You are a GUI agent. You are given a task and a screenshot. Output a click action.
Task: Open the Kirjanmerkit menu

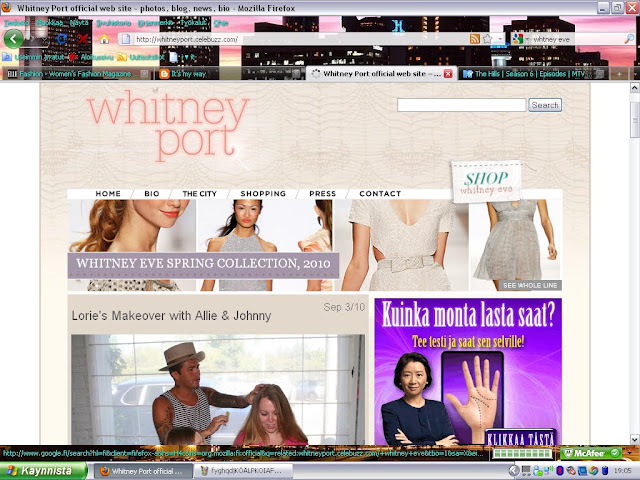coord(155,23)
